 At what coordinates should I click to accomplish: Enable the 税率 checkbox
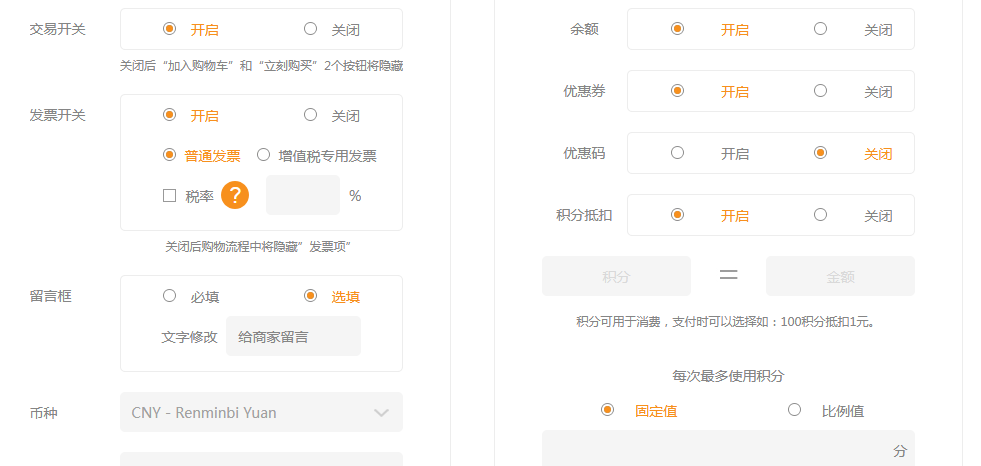pos(170,196)
